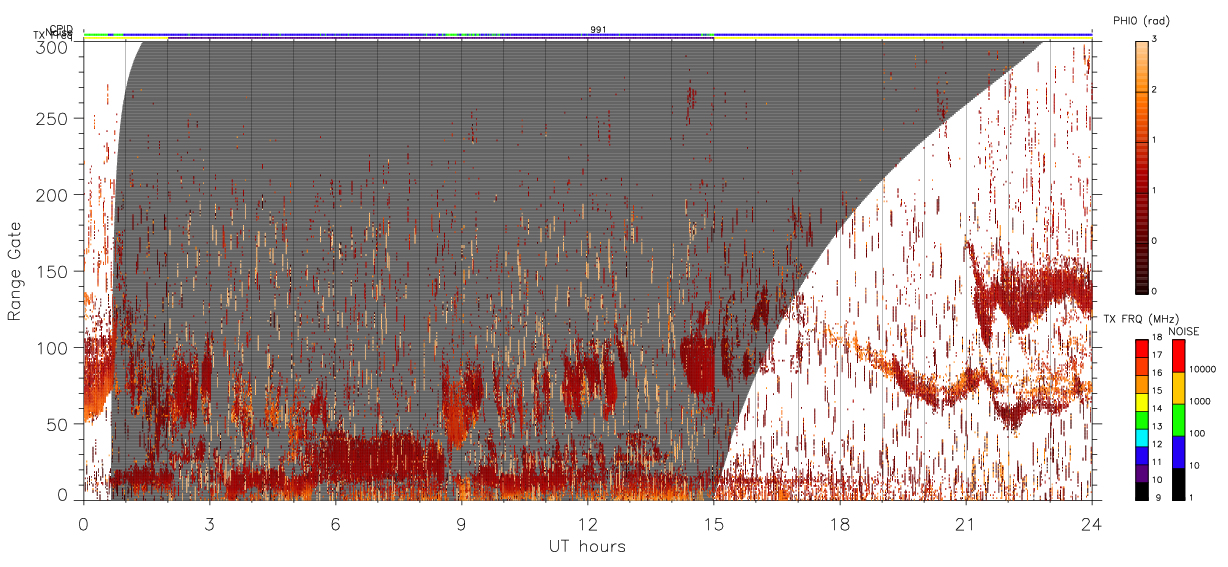Click the red NOISE swatch above 10000
Screen dimensions: 1228x567
1179,356
